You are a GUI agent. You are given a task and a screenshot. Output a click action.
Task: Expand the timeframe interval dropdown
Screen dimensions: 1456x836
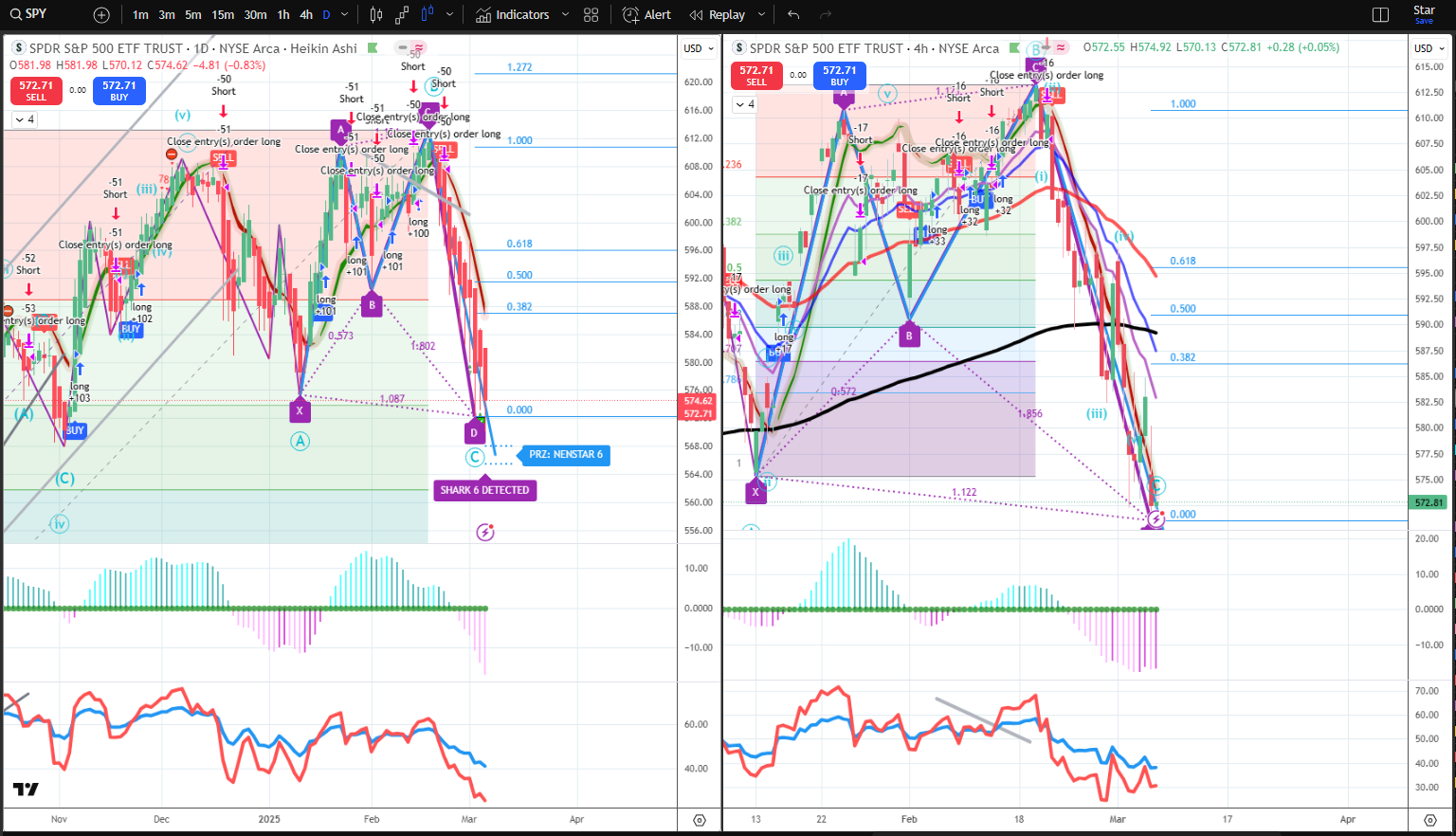344,15
